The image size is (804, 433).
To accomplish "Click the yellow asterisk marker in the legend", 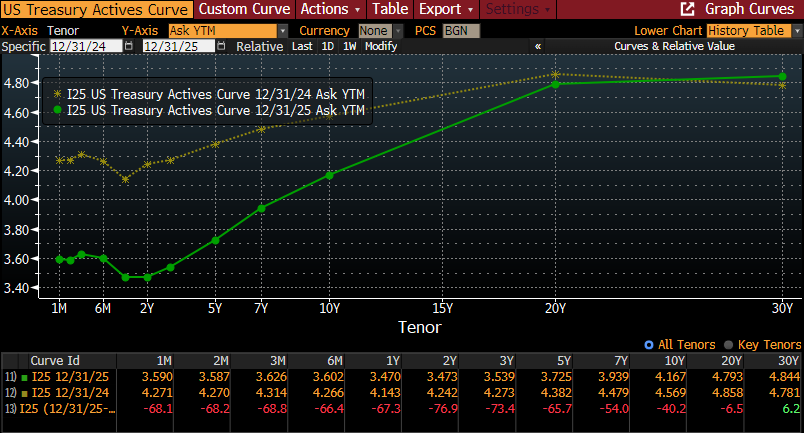I will pos(57,93).
